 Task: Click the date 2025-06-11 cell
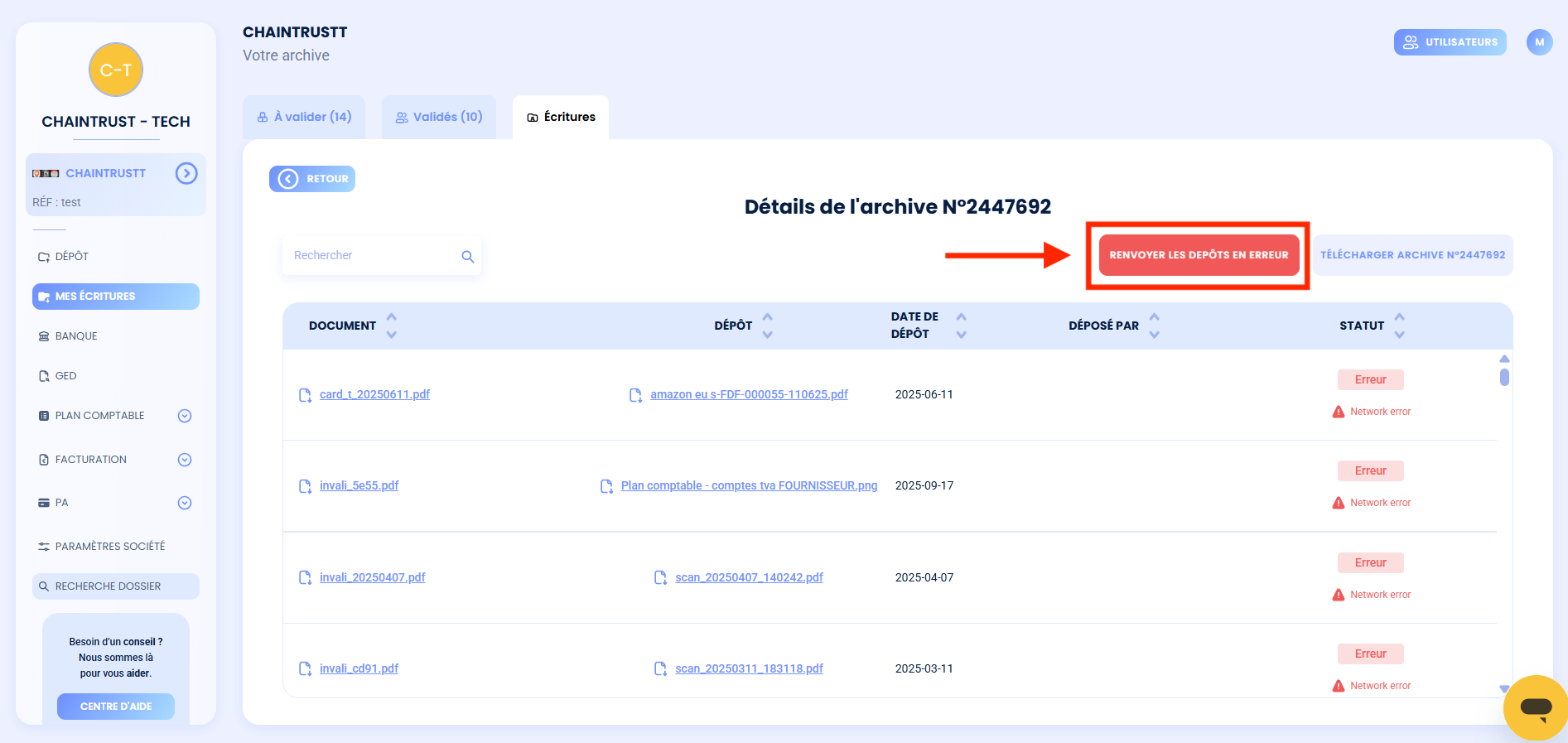pyautogui.click(x=924, y=394)
